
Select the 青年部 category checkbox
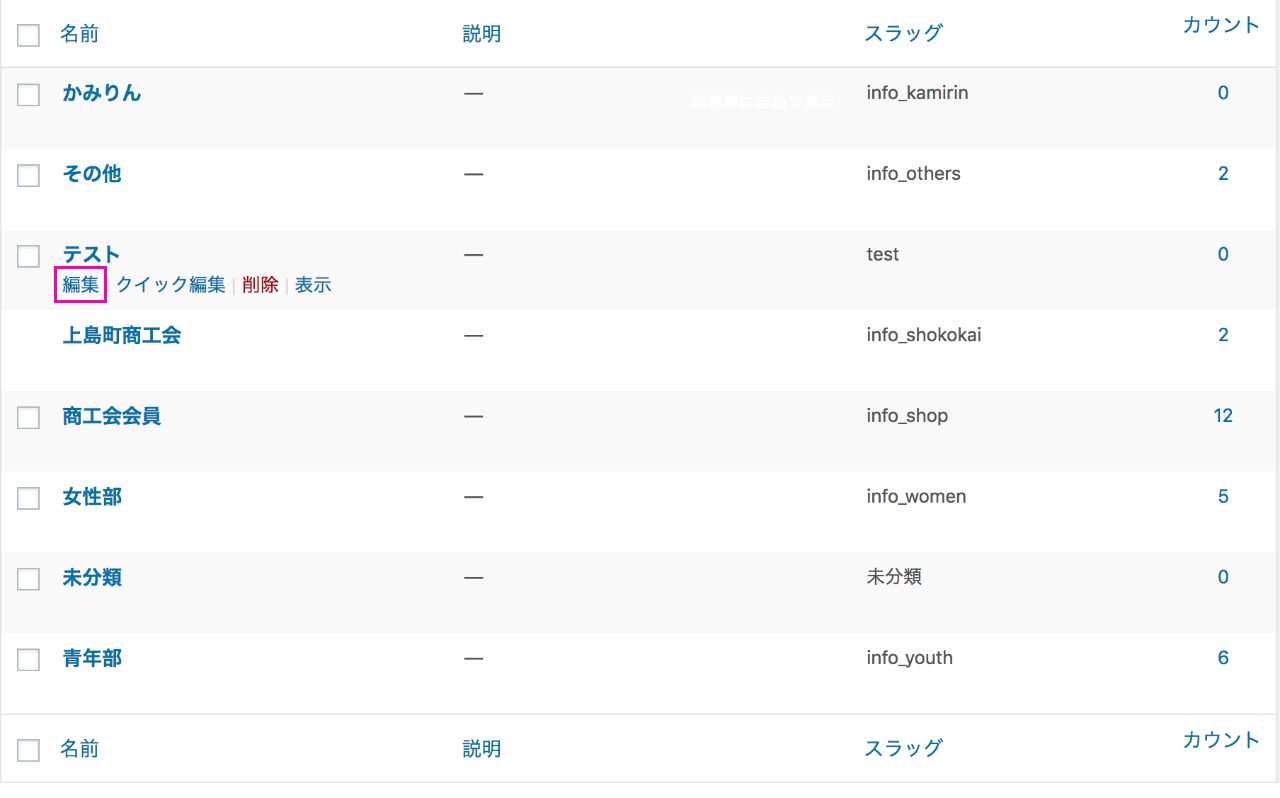click(29, 660)
